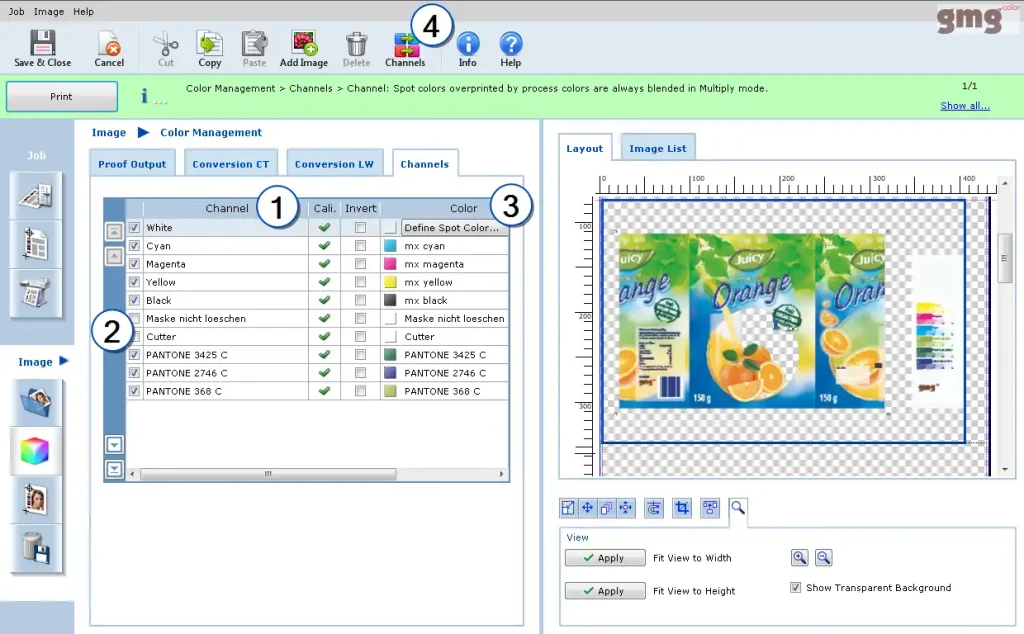Uncheck the Magenta channel checkbox
This screenshot has height=634, width=1024.
click(135, 264)
